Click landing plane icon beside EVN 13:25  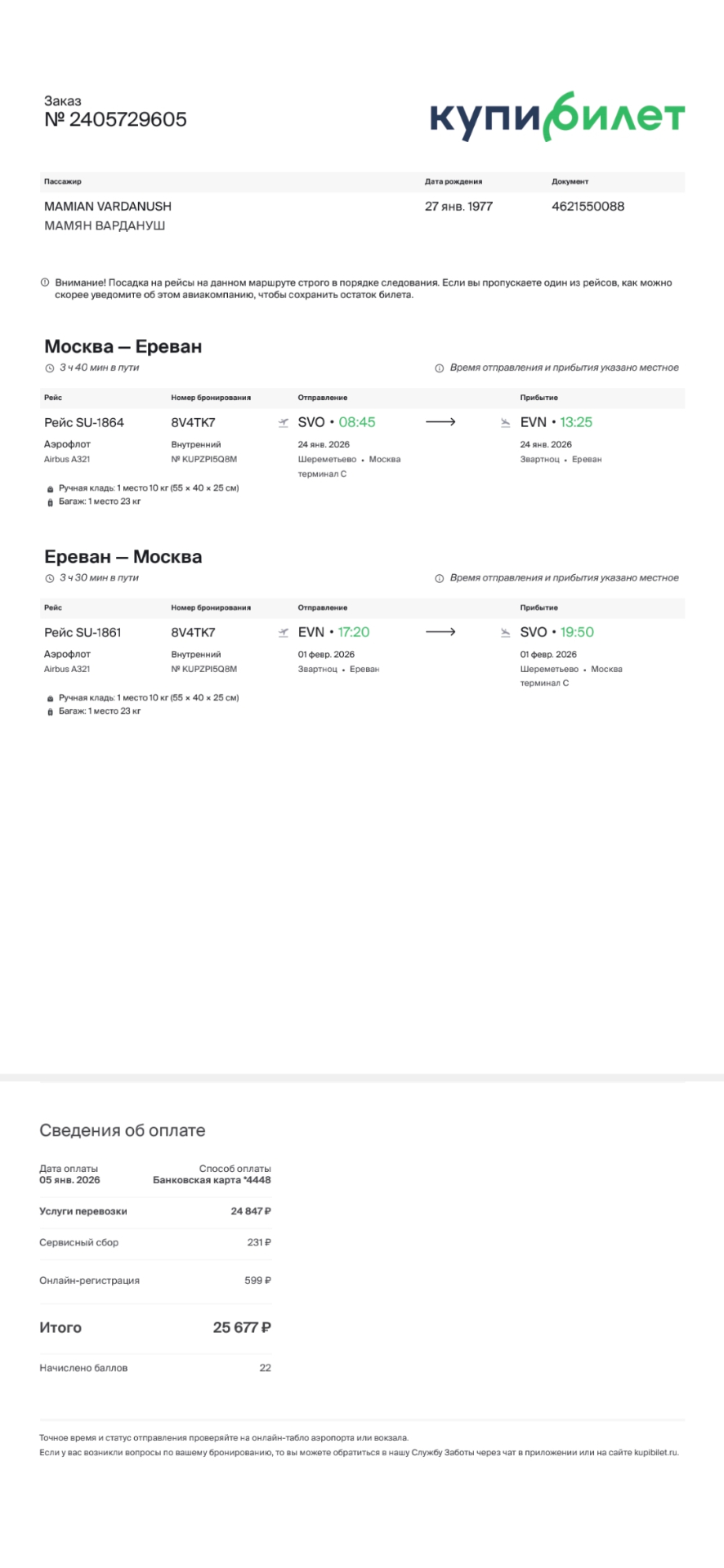click(506, 422)
